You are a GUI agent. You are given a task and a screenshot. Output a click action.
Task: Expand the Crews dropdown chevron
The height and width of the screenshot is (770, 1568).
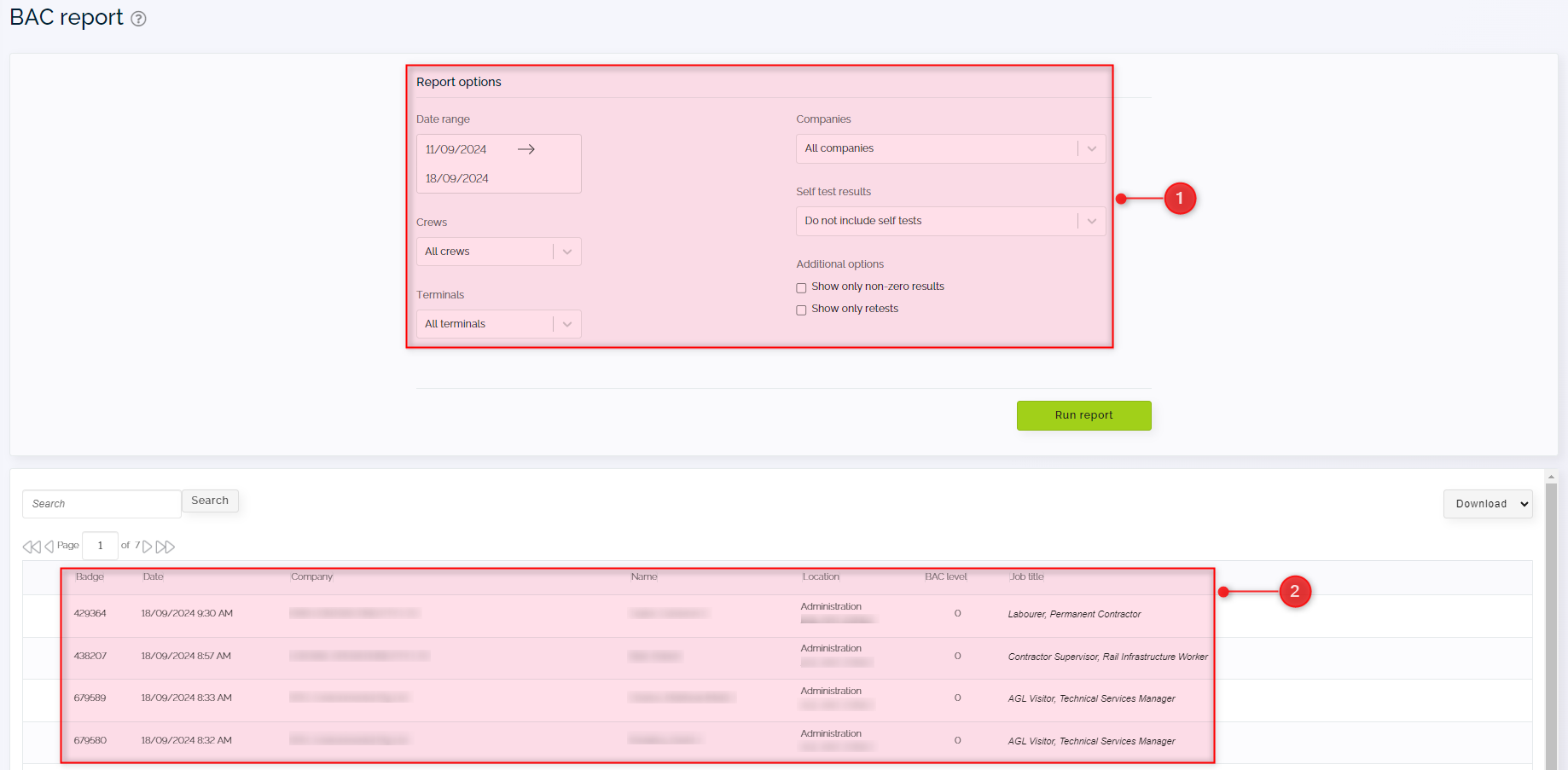point(566,251)
